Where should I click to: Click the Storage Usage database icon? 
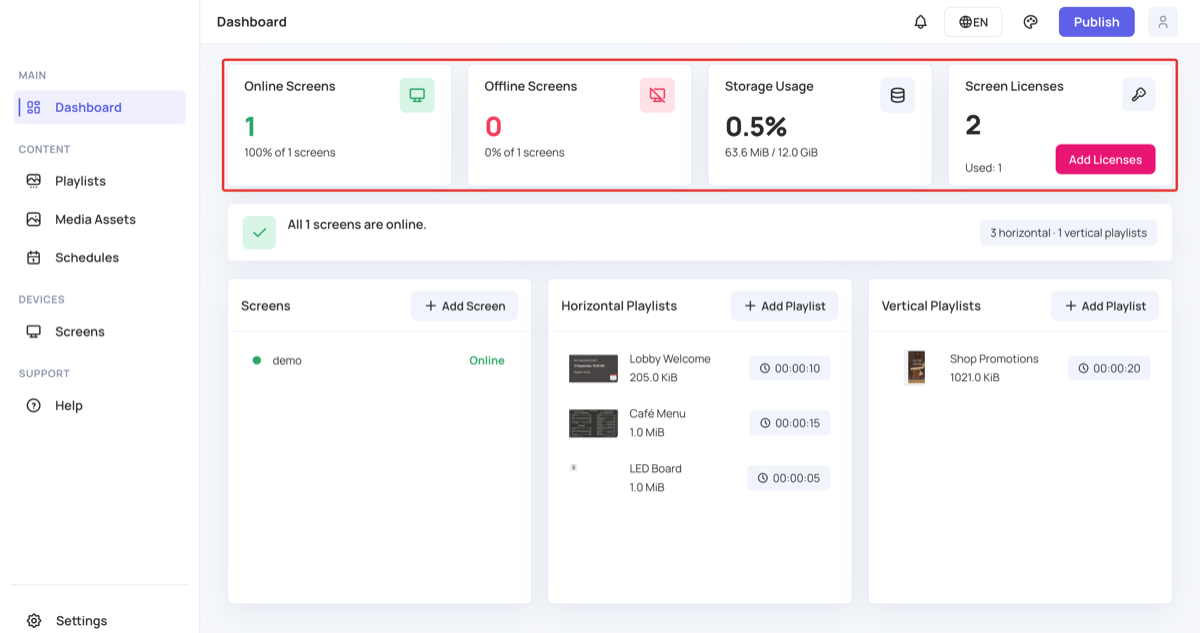[898, 95]
